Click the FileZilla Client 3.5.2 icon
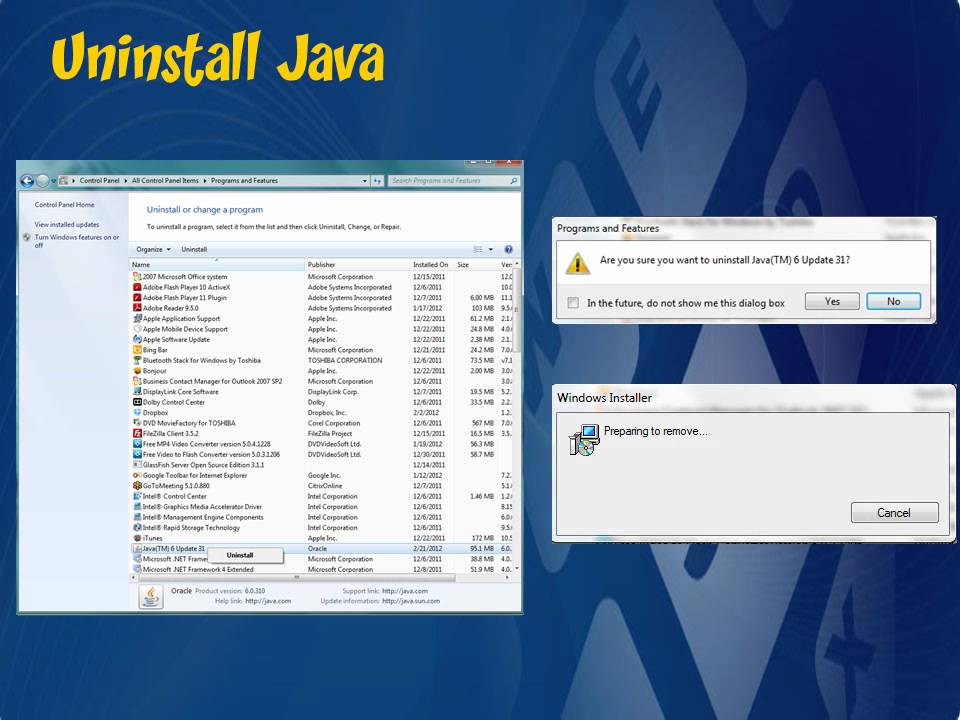Image resolution: width=960 pixels, height=720 pixels. [x=137, y=433]
